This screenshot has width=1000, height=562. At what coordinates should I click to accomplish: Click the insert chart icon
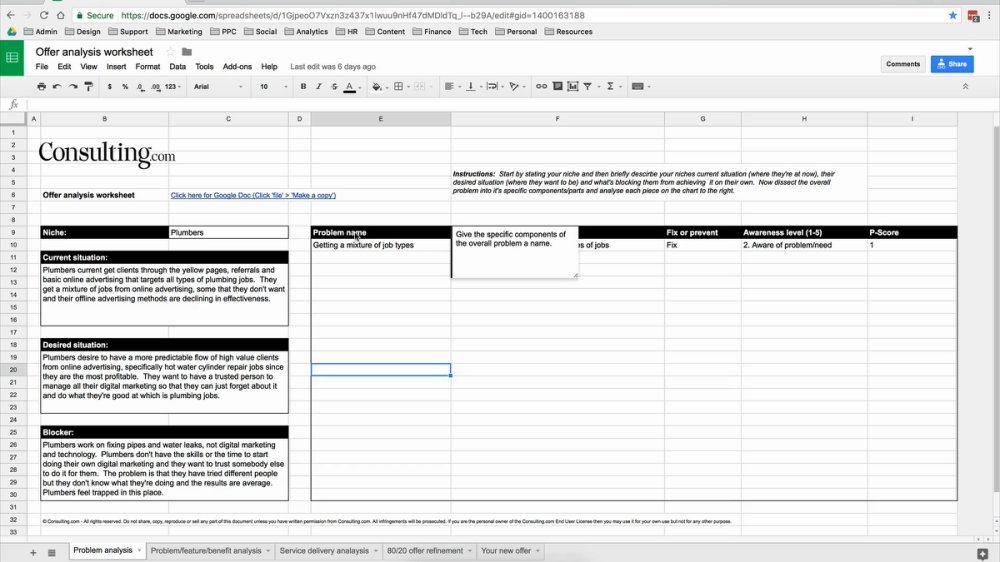tap(573, 86)
